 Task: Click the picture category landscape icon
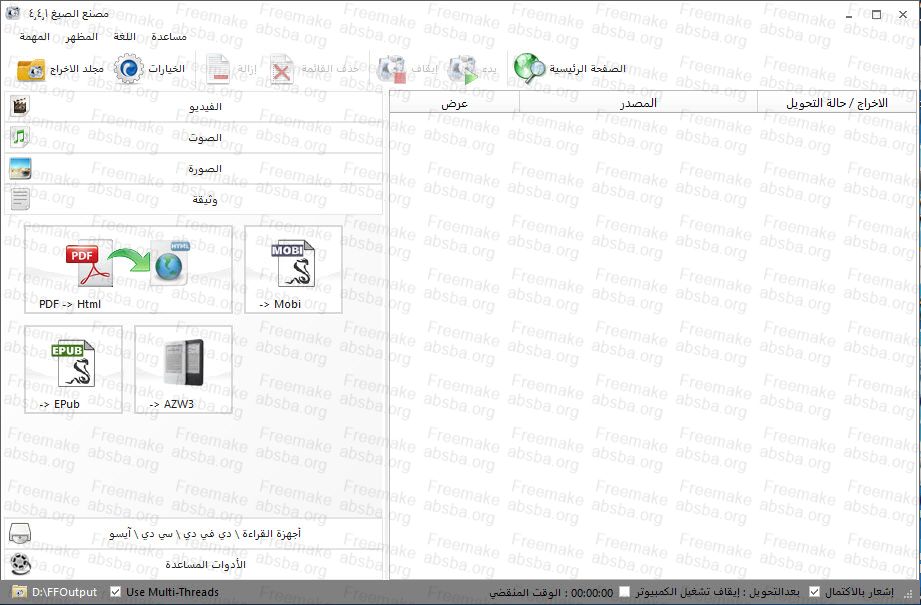(20, 169)
